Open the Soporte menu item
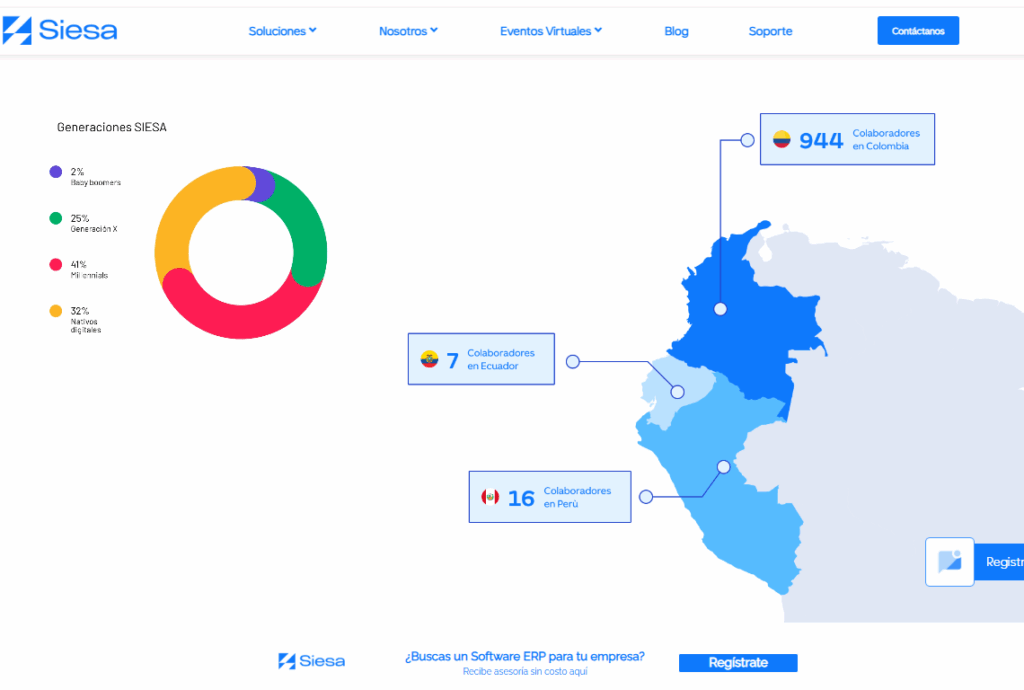Screen dimensions: 1024x690 [x=770, y=31]
